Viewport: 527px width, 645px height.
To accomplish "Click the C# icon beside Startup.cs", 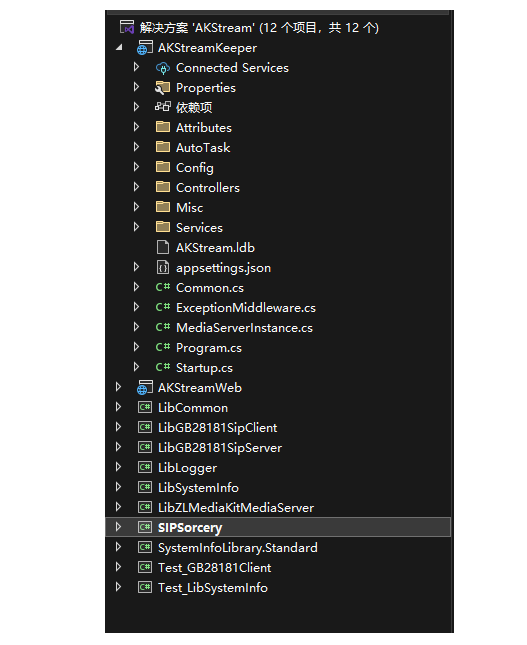I will (x=163, y=367).
